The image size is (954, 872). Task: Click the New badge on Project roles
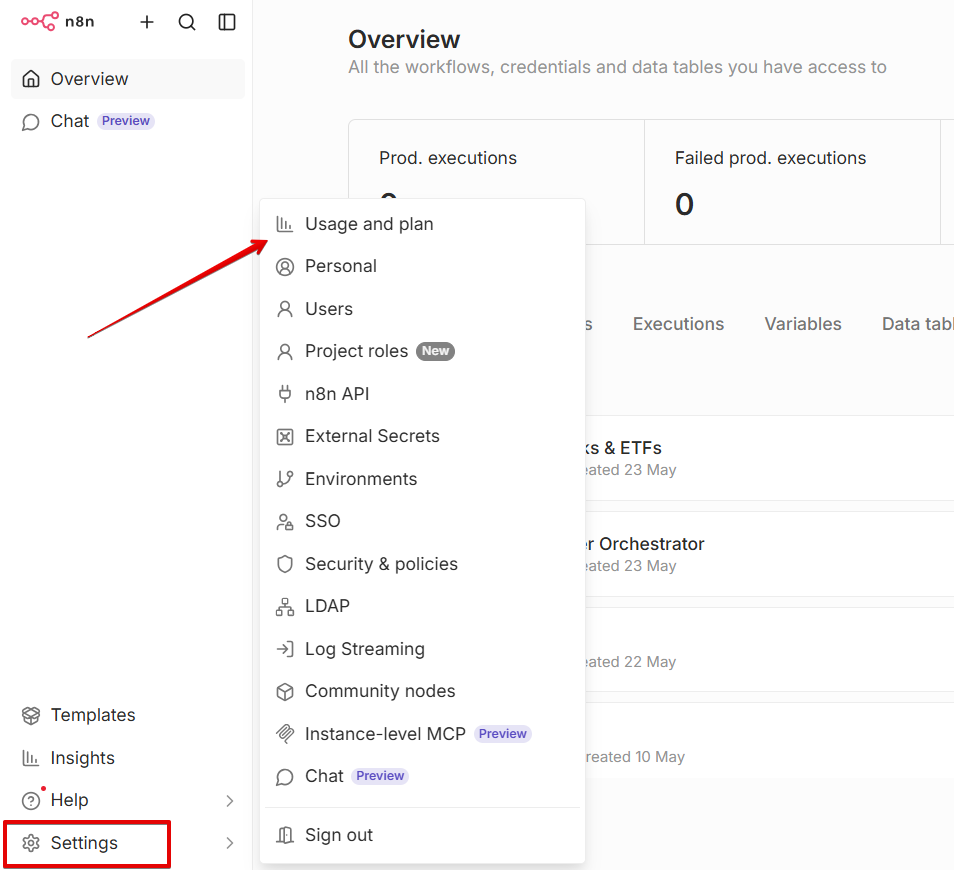[436, 352]
